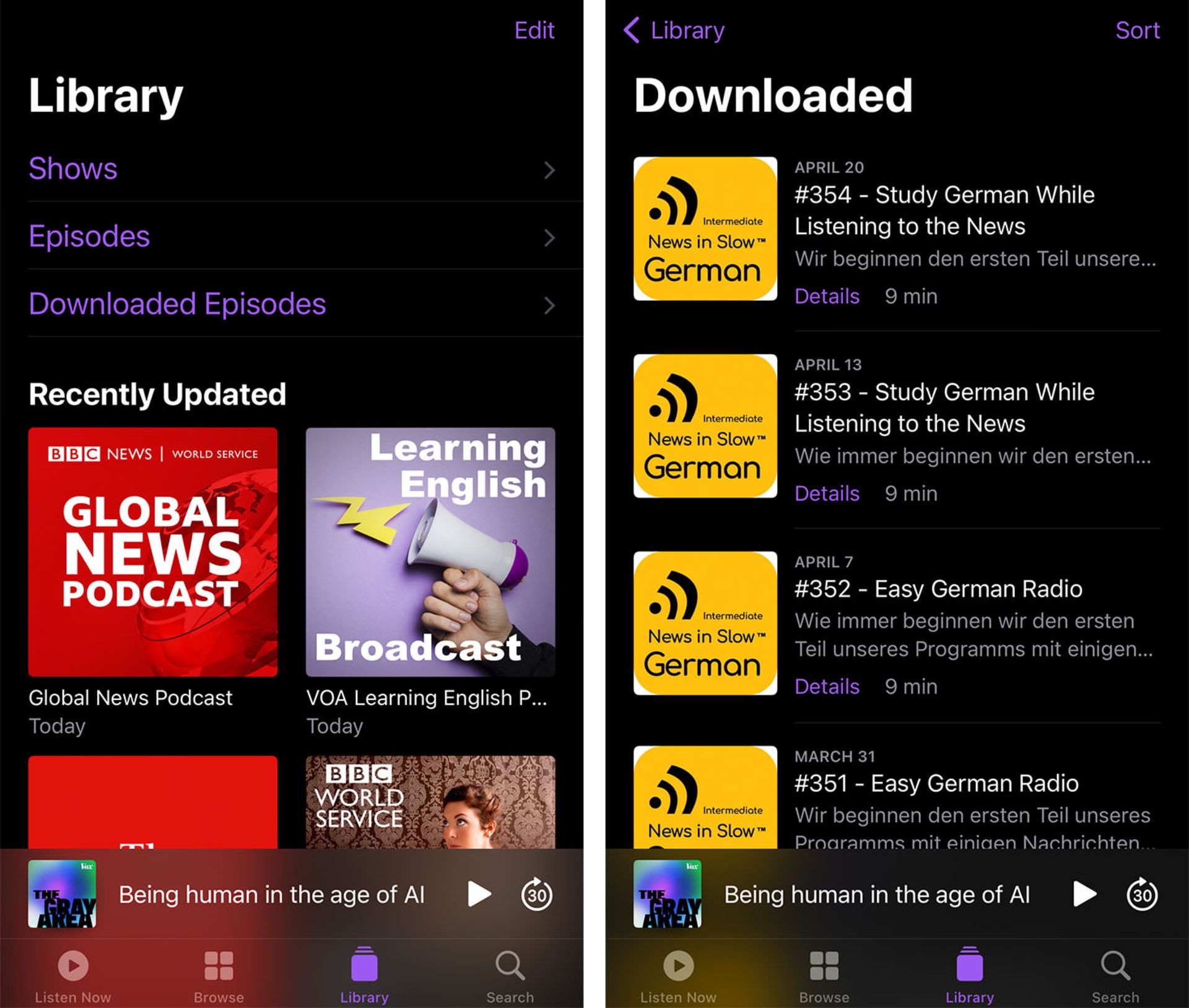The width and height of the screenshot is (1189, 1008).
Task: Open Gray Area artwork in Library mini player
Action: pos(62,893)
